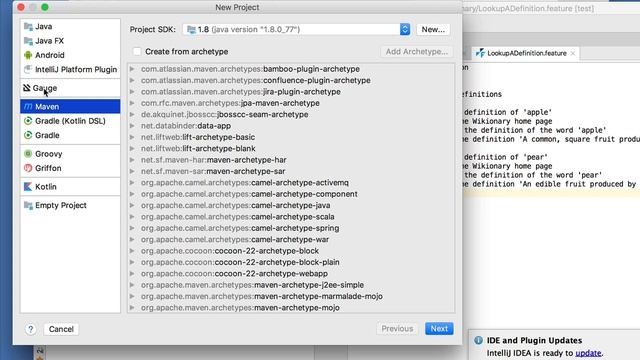
Task: Select camel-archetype-scala row
Action: tap(291, 217)
